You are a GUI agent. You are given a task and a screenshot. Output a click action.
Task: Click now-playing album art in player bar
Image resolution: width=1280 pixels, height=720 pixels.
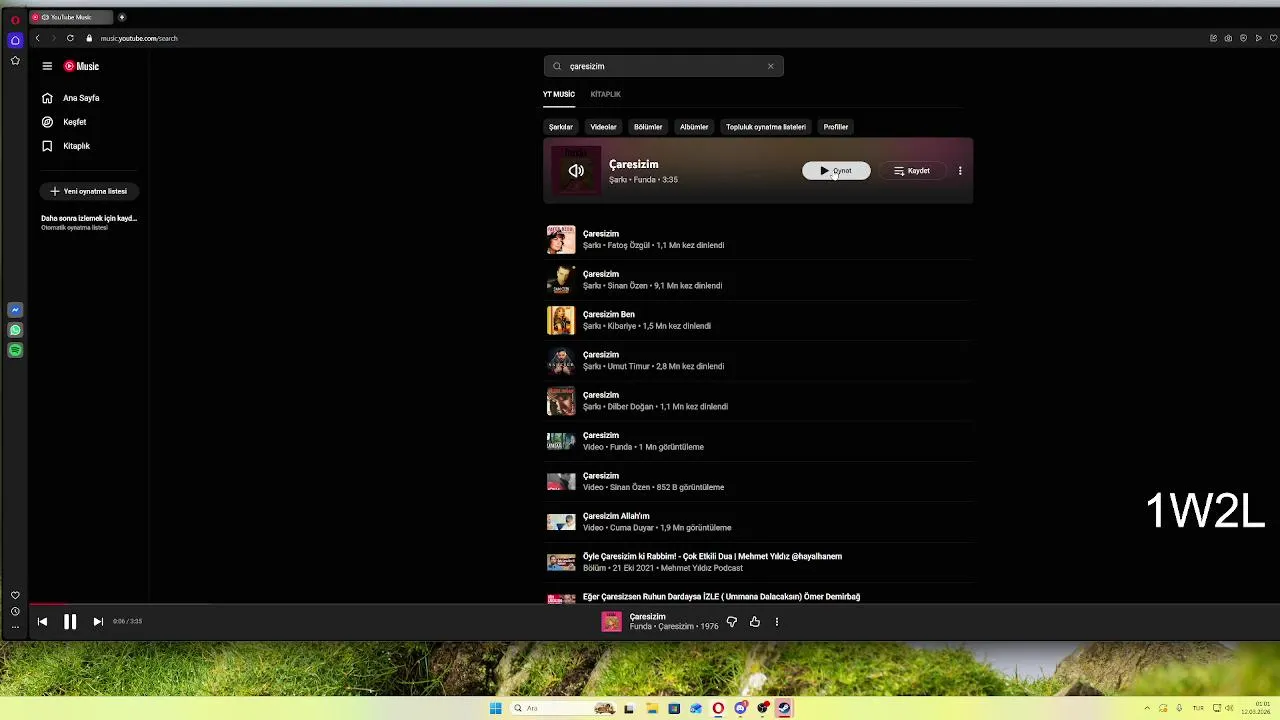pos(611,622)
